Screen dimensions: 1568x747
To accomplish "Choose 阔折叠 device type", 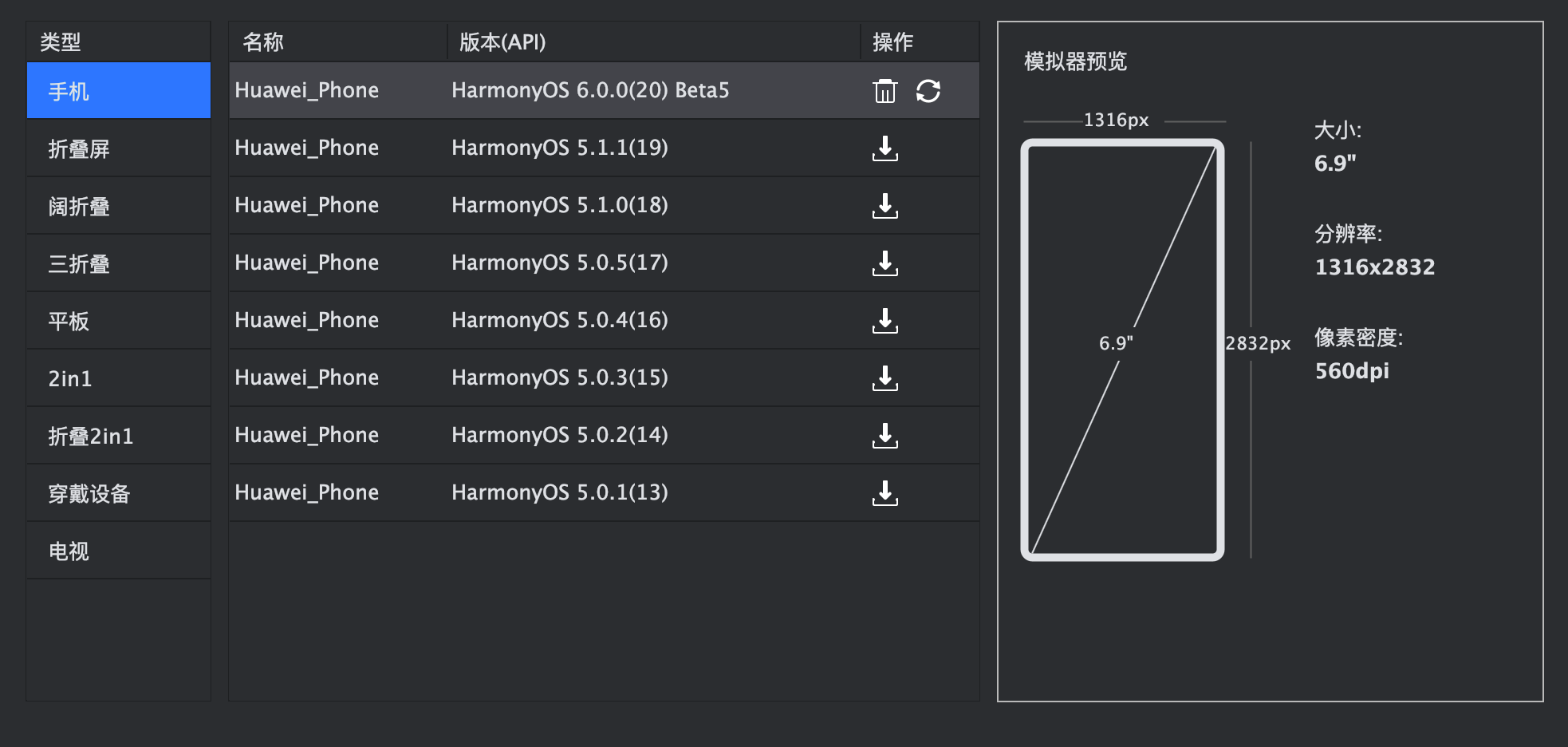I will pos(118,206).
